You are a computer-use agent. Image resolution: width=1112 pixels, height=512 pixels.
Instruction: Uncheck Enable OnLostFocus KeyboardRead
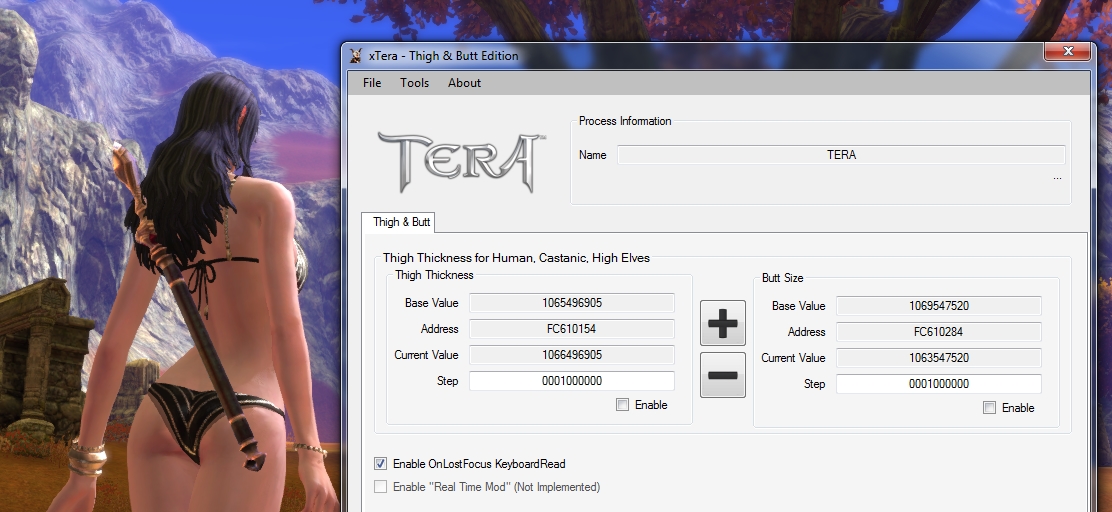380,464
